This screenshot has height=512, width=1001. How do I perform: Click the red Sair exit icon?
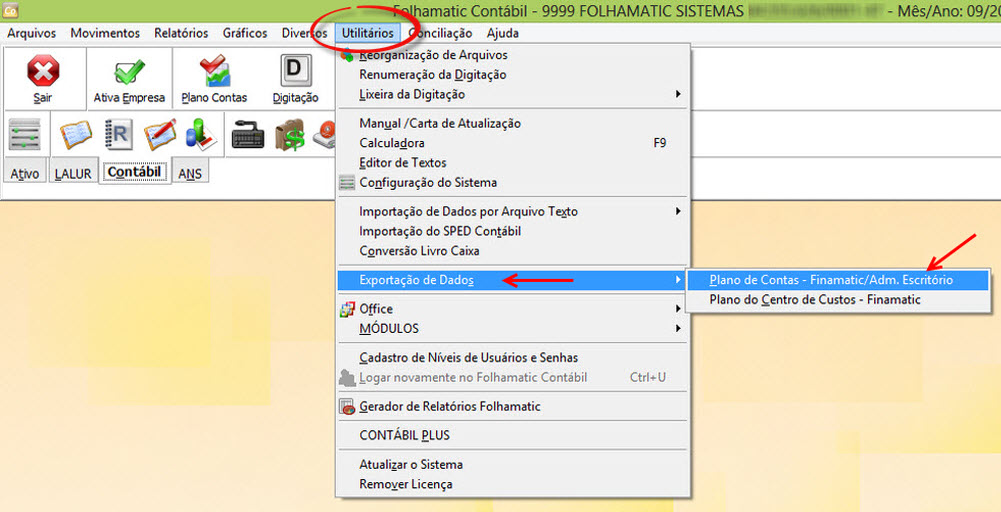(43, 70)
